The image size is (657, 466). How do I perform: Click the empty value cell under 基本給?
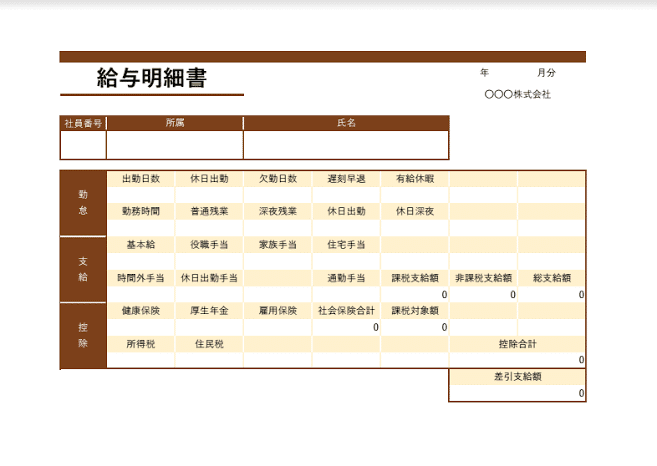[x=141, y=261]
